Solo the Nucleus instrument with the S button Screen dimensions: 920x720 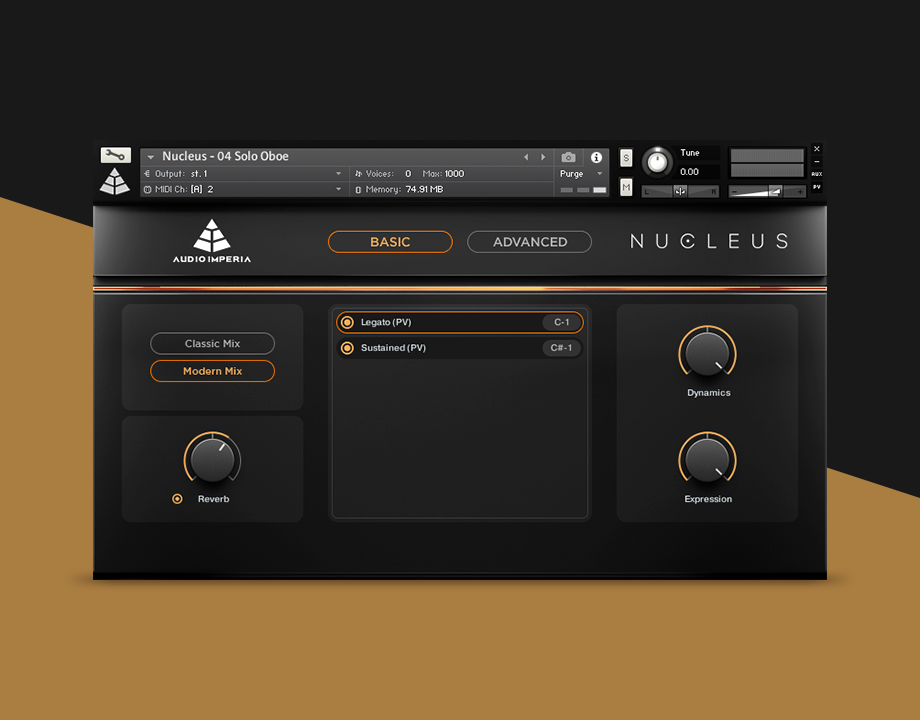[x=626, y=157]
